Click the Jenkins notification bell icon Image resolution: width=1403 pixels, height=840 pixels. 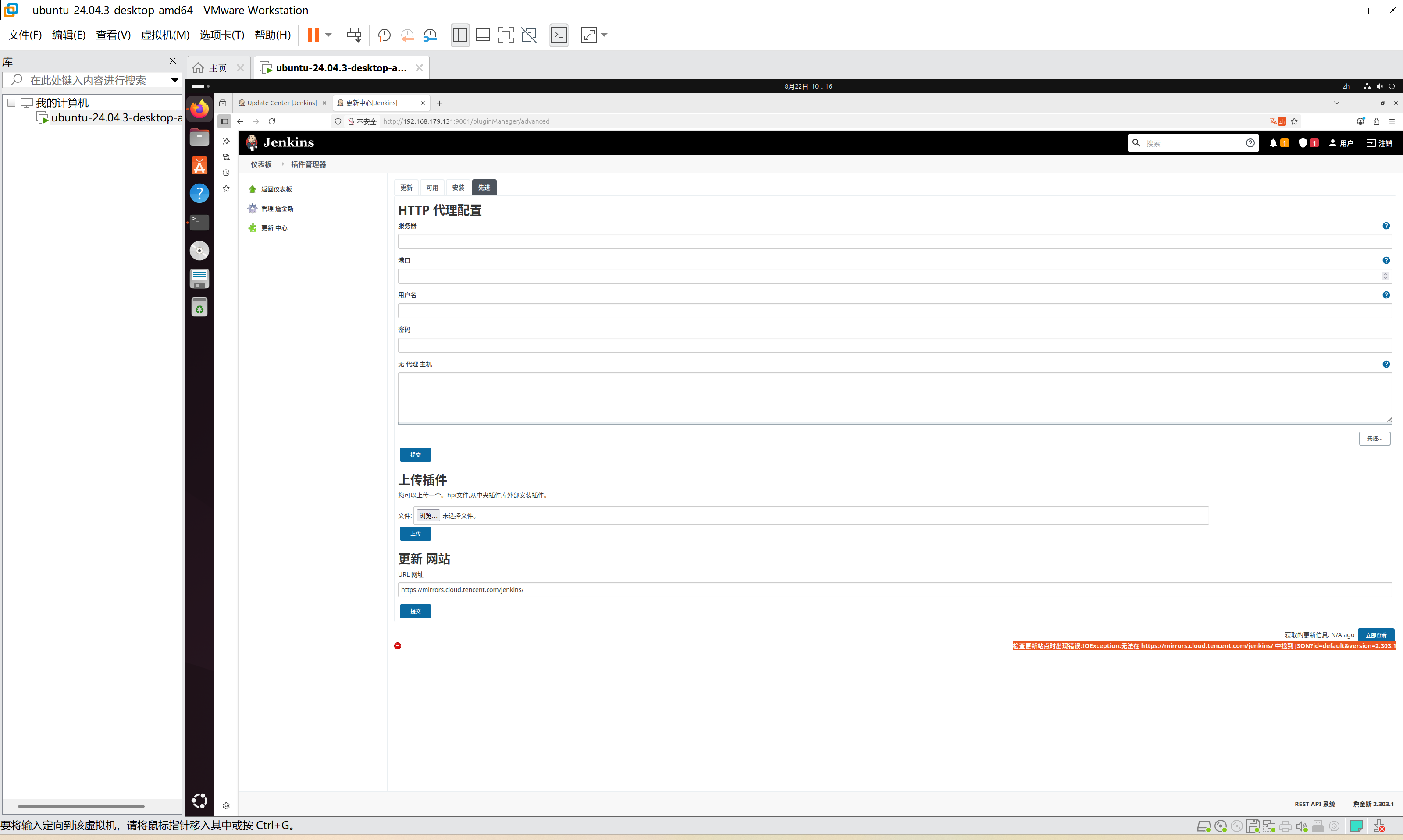(1273, 143)
